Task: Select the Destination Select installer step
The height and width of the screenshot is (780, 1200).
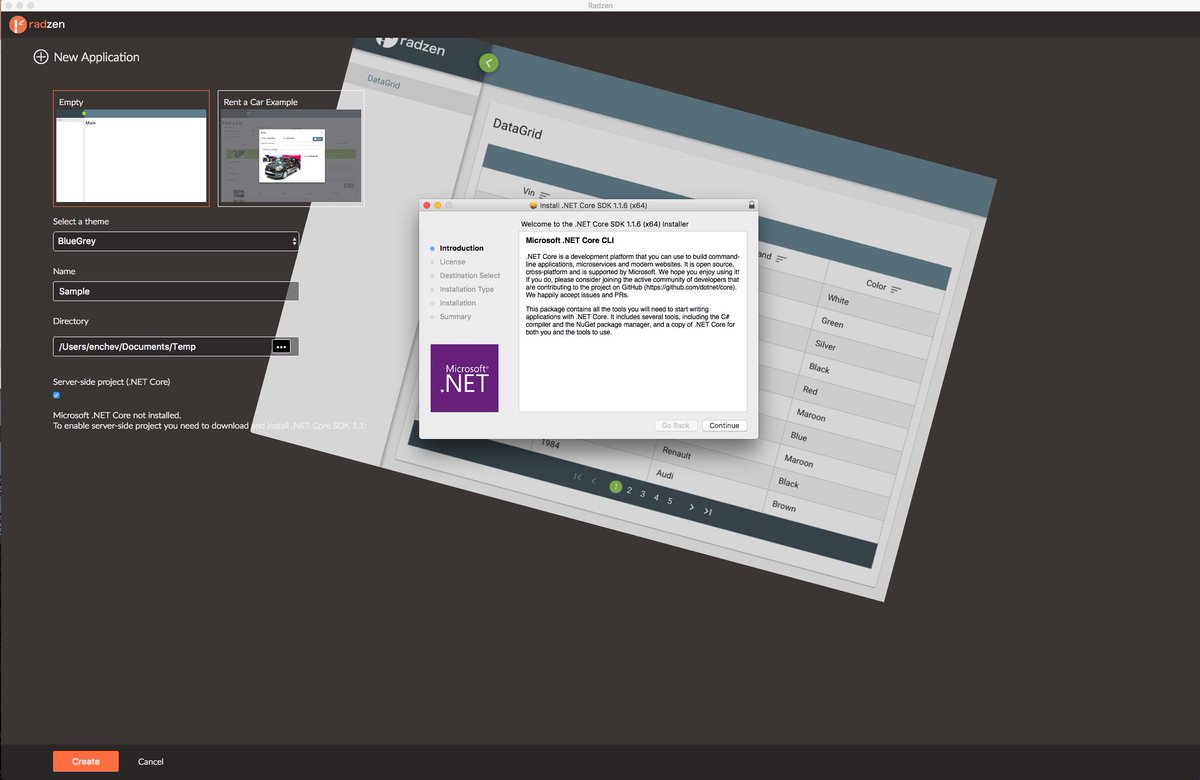Action: coord(469,275)
